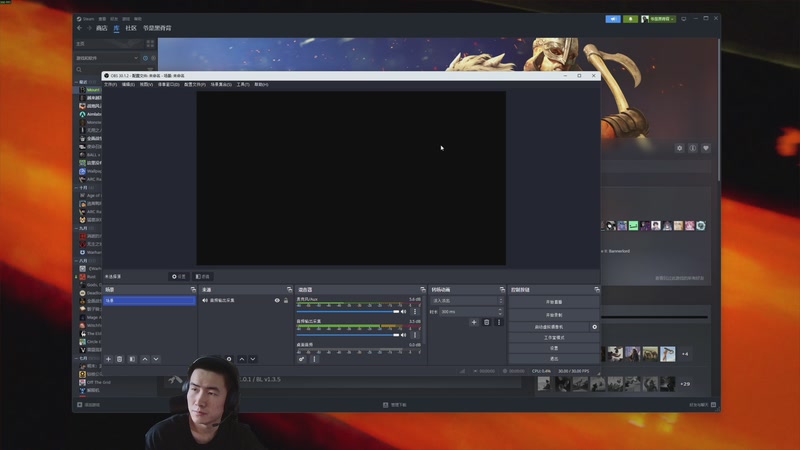Screen dimensions: 800x450
Task: Open mixer panel three-dot menu at bottom
Action: coord(314,359)
